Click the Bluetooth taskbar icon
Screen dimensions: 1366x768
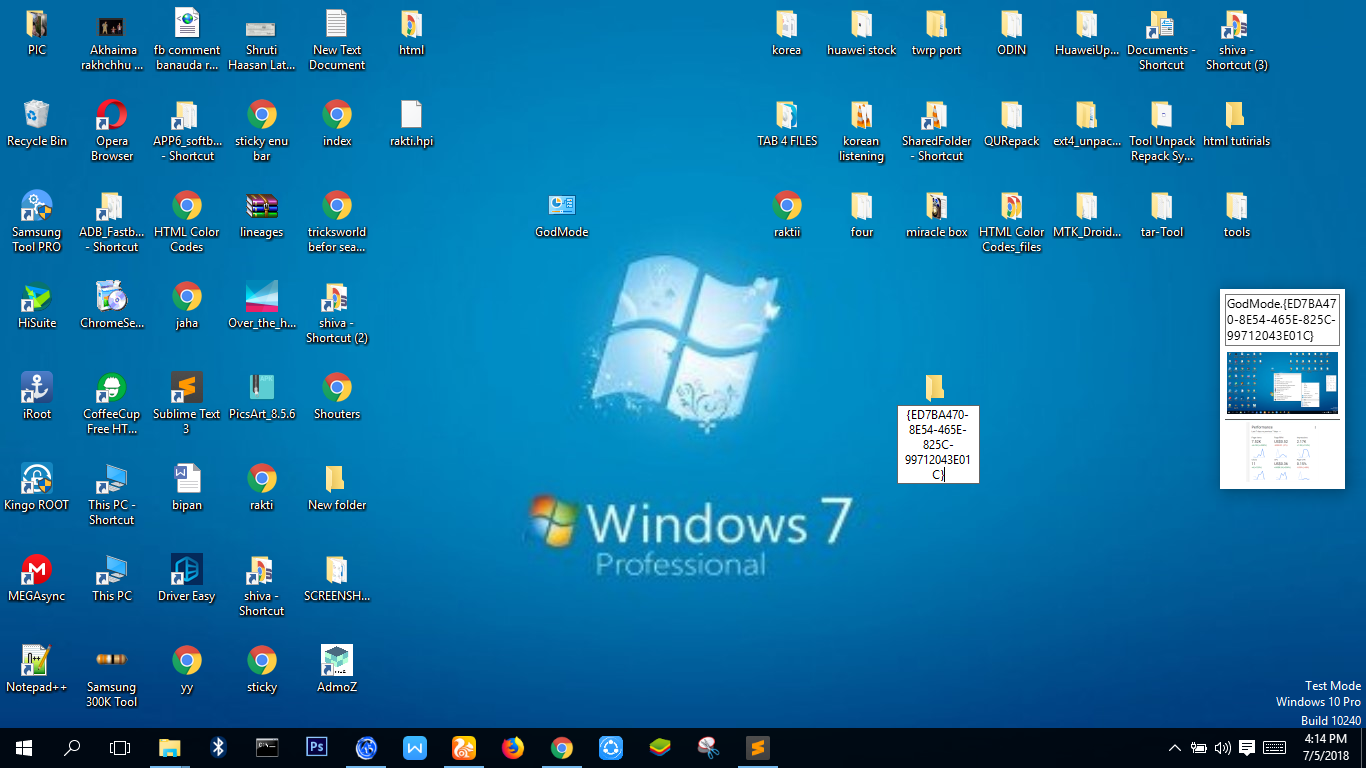coord(219,747)
